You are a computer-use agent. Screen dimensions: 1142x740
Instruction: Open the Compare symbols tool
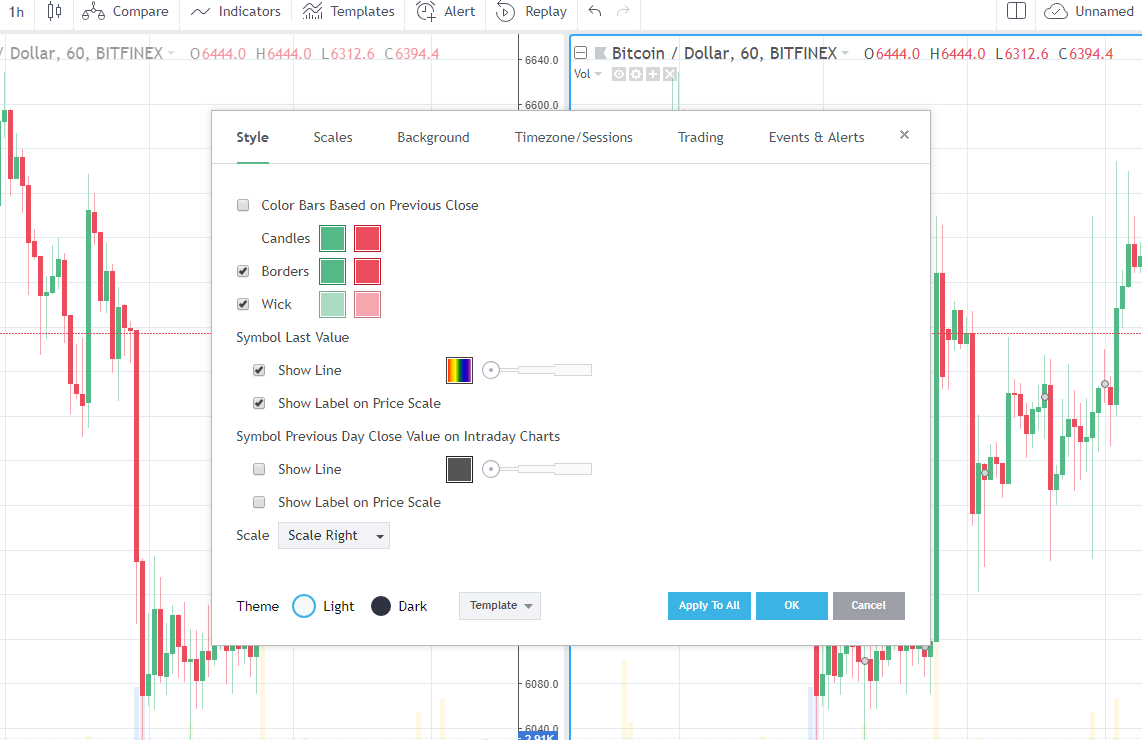click(x=125, y=12)
